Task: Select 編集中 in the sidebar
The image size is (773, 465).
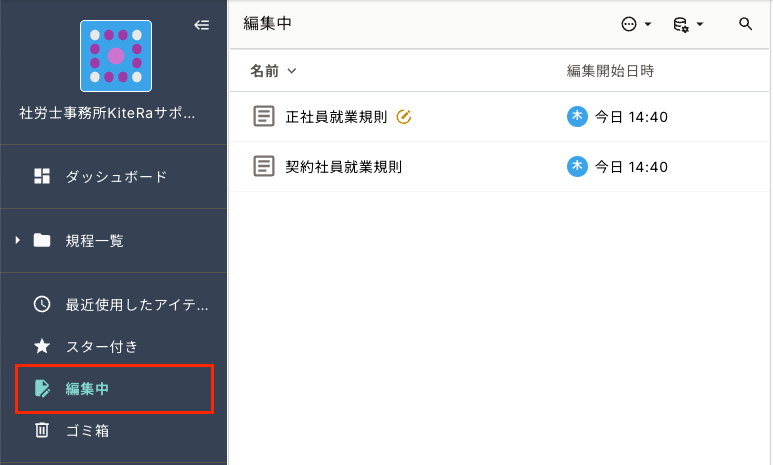Action: coord(87,388)
